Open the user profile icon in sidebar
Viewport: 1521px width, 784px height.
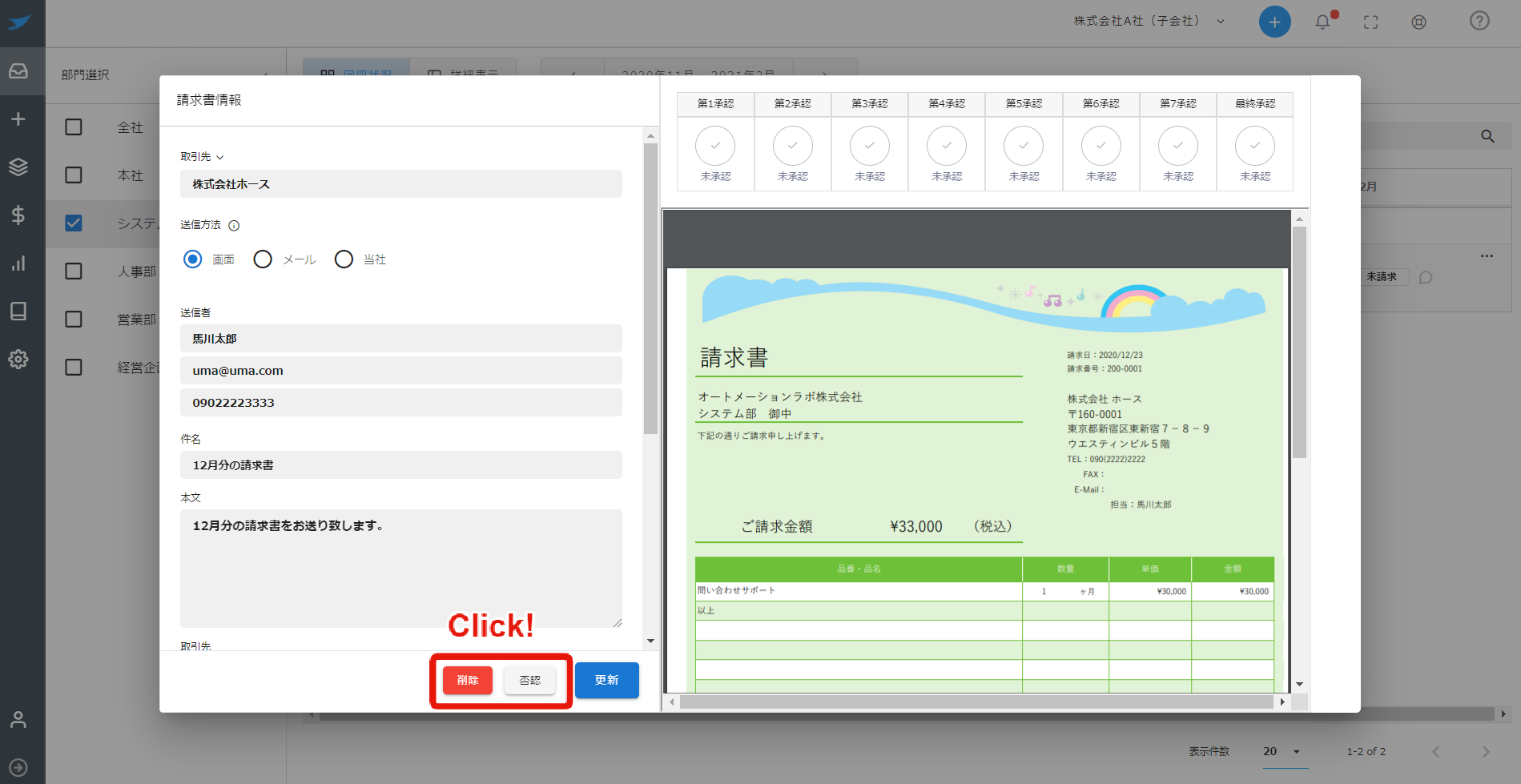pos(18,720)
